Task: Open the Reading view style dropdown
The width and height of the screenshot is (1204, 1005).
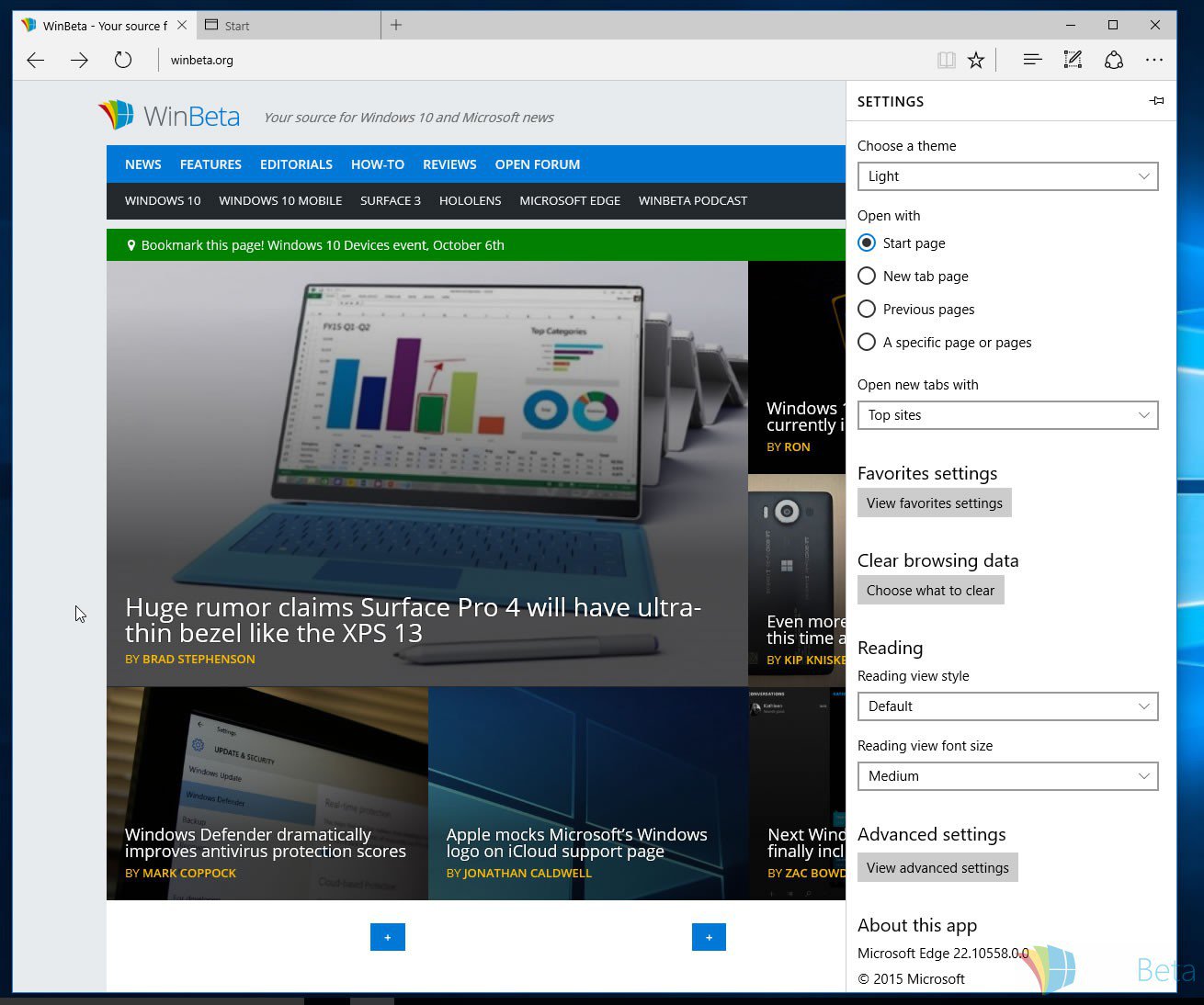Action: tap(1007, 706)
